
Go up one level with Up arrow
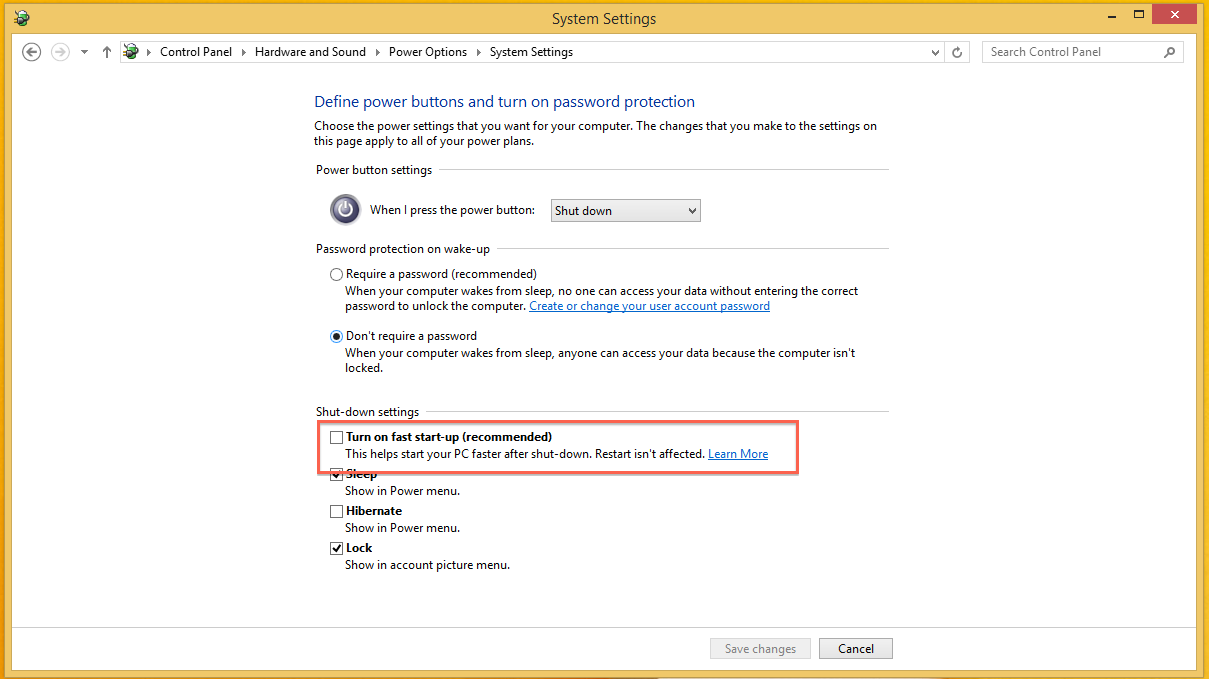click(x=107, y=52)
